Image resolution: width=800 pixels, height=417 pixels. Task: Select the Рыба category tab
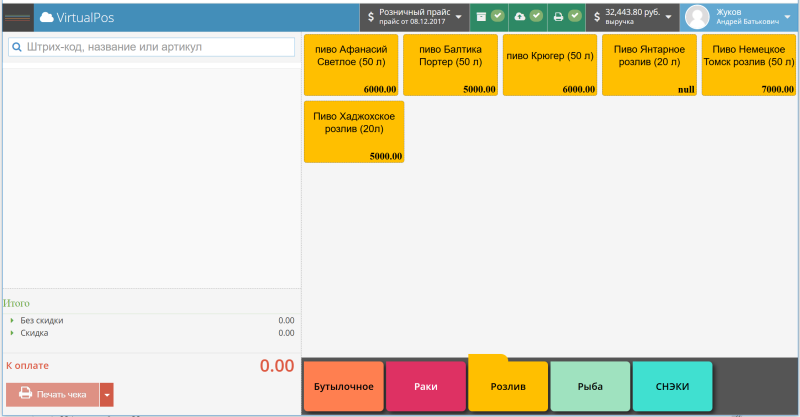point(590,386)
